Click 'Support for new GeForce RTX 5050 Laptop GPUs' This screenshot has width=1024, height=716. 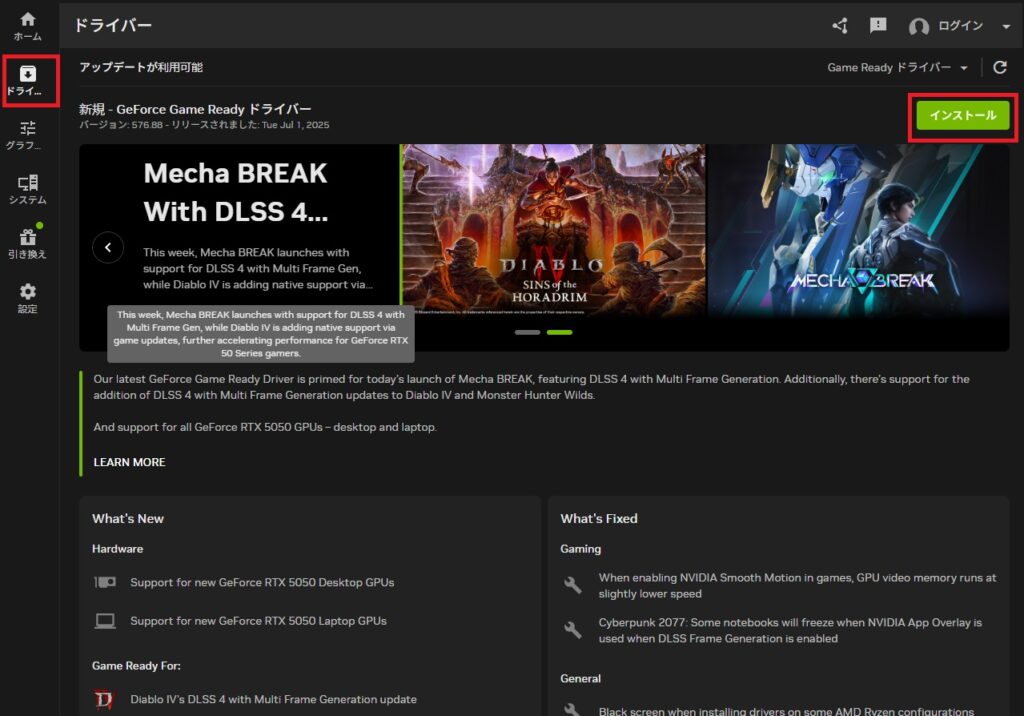click(258, 621)
